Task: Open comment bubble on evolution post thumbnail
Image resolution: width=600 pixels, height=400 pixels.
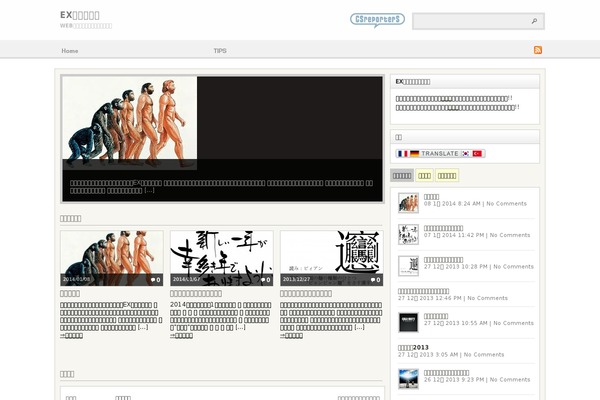Action: (x=154, y=280)
